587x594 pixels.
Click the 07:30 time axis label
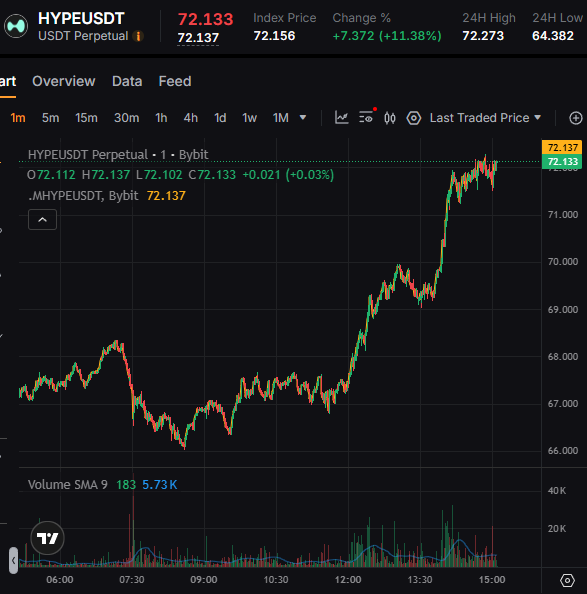(132, 580)
